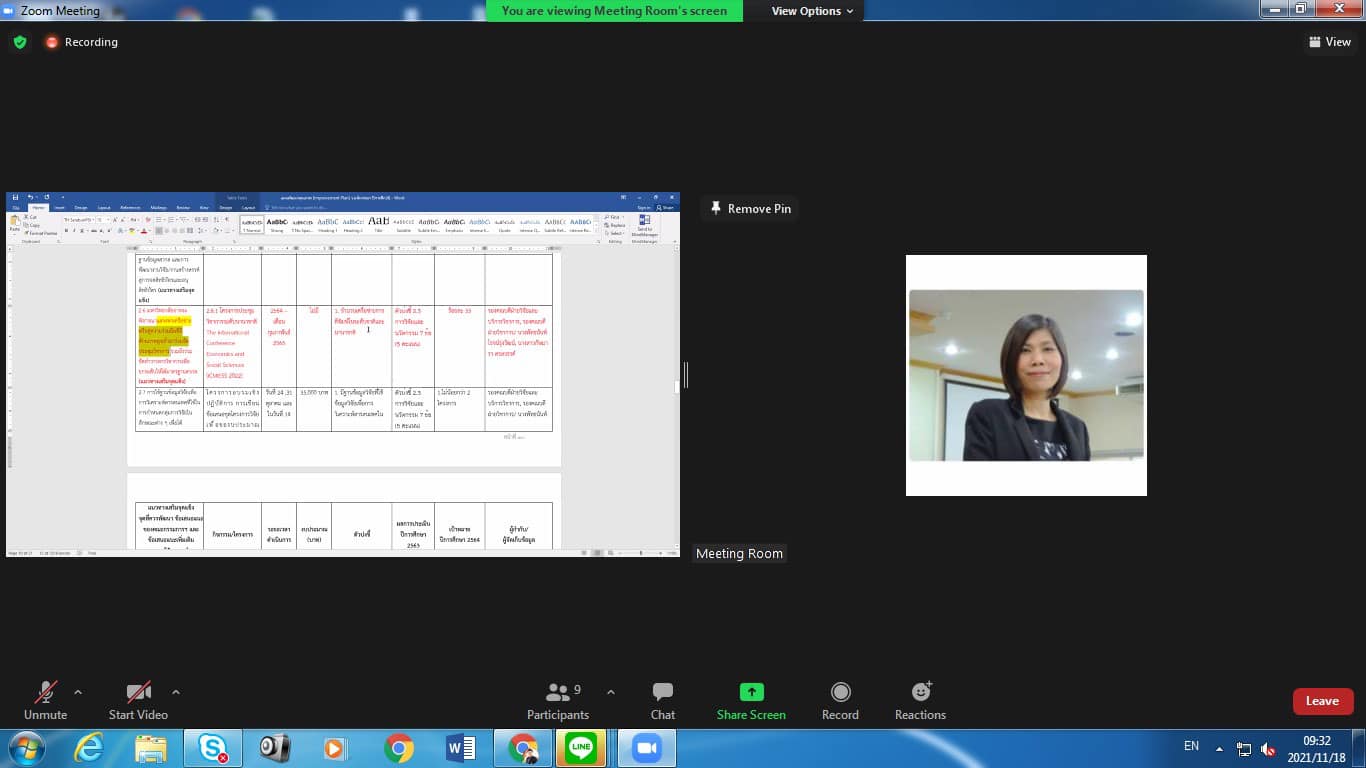Screen dimensions: 1366x768
Task: Leave the meeting
Action: click(1322, 701)
